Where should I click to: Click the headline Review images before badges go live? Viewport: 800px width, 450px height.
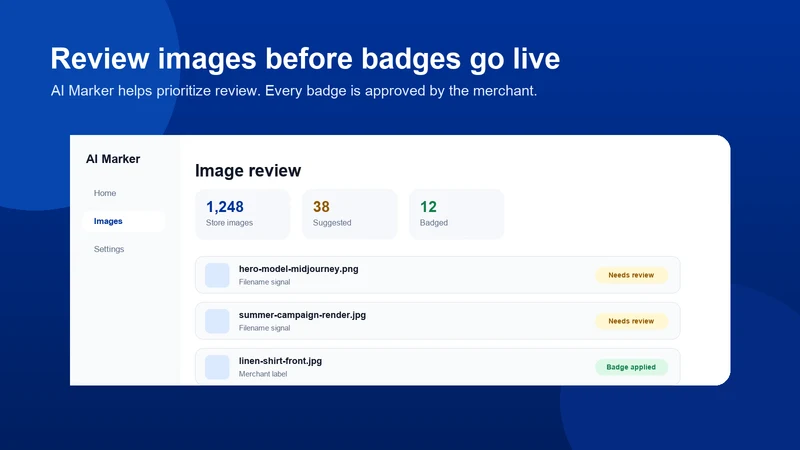click(x=305, y=59)
